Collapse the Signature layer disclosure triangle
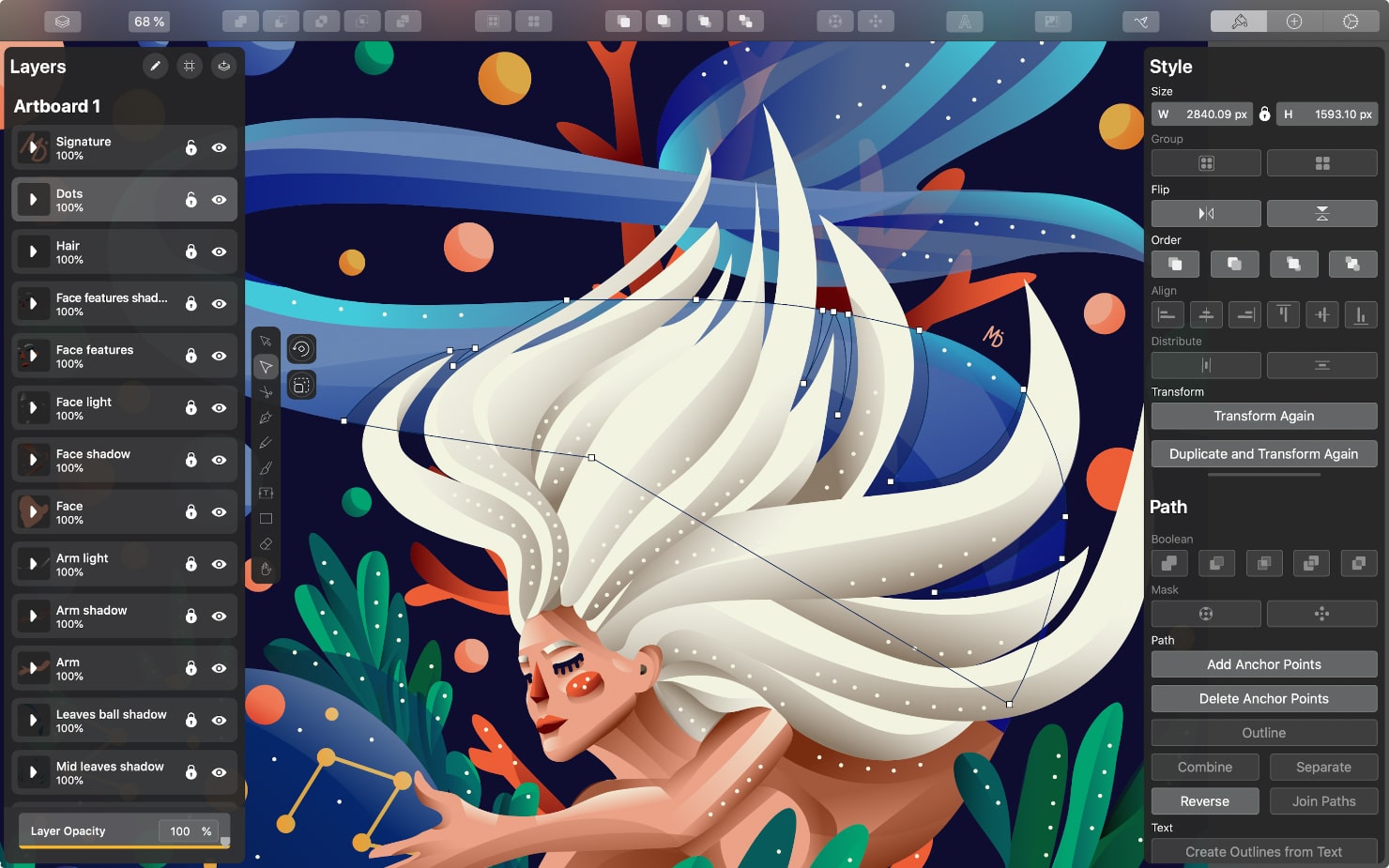Screen dimensions: 1389x868 point(34,147)
